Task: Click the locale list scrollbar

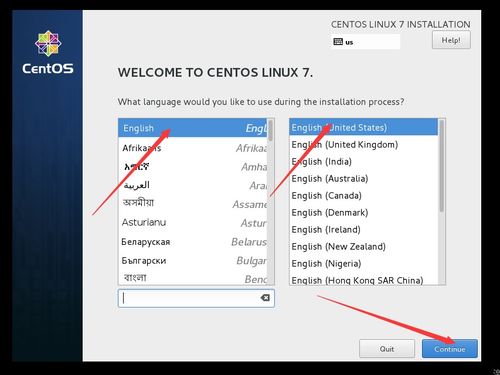Action: click(442, 201)
